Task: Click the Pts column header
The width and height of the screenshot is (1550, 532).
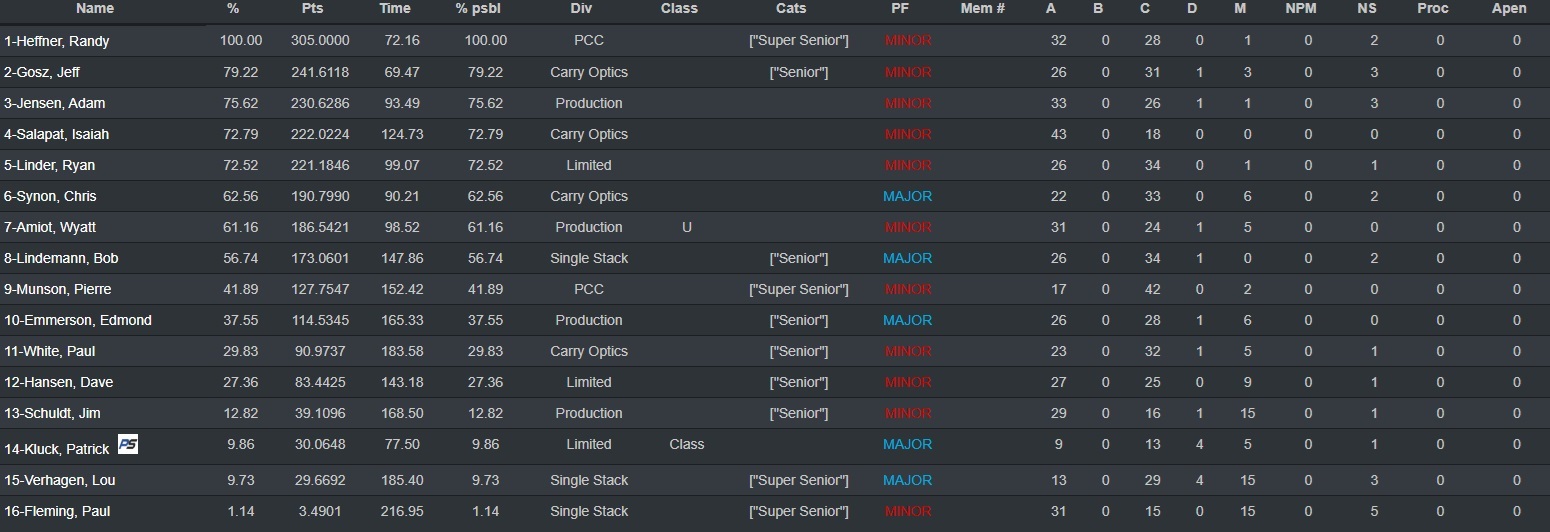Action: [x=312, y=8]
